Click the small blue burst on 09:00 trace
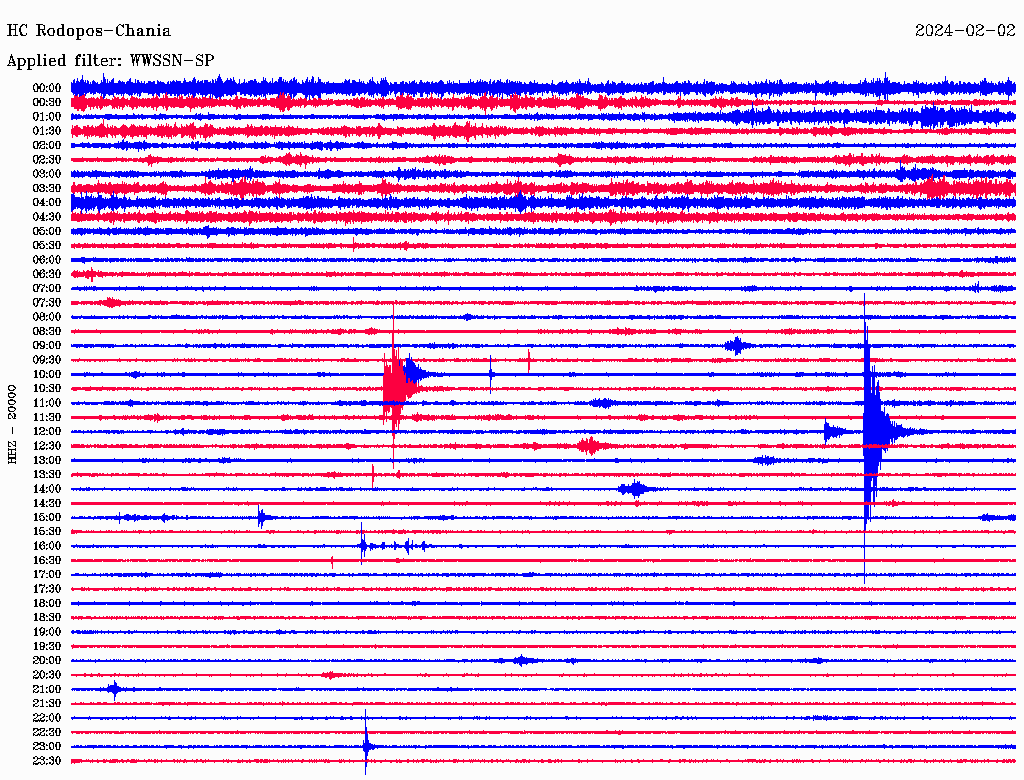 [737, 346]
